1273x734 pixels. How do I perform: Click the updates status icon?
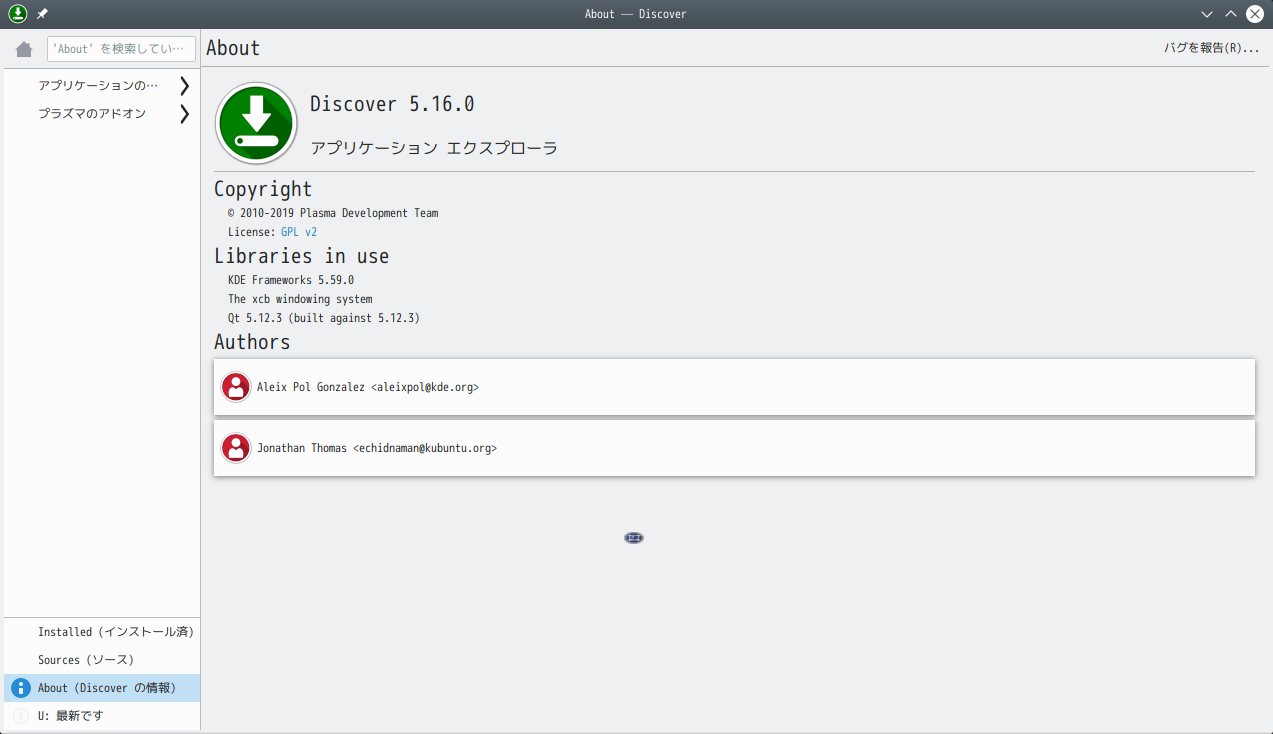(21, 716)
